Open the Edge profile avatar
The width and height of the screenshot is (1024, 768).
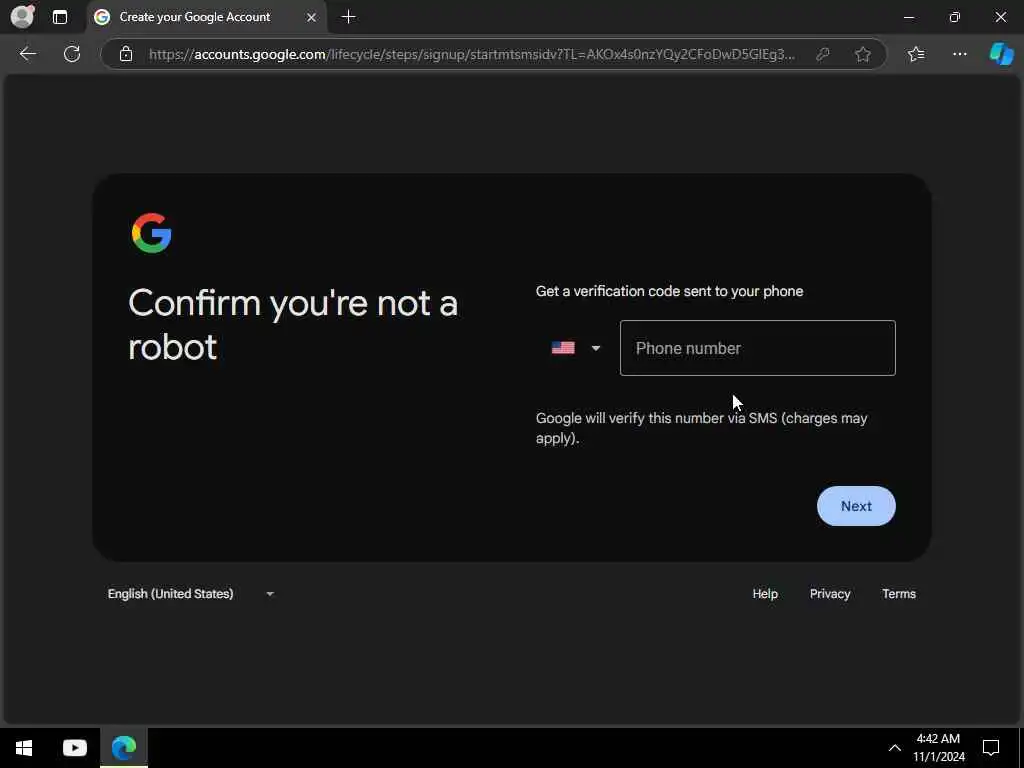22,16
